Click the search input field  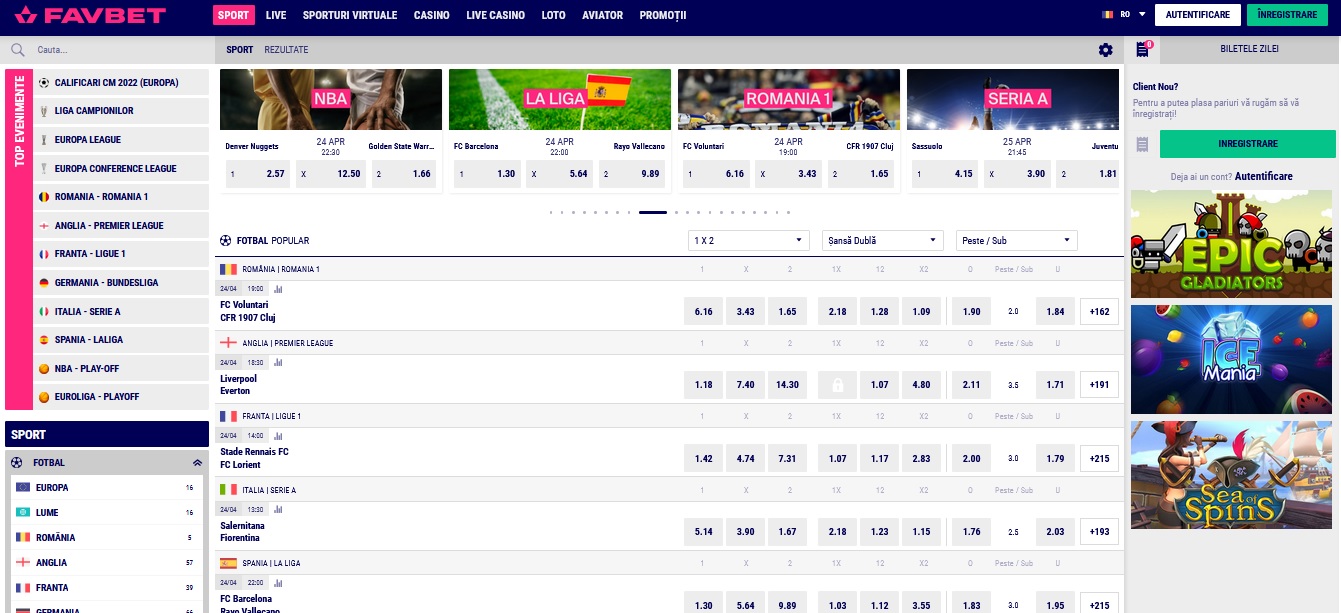pyautogui.click(x=120, y=50)
